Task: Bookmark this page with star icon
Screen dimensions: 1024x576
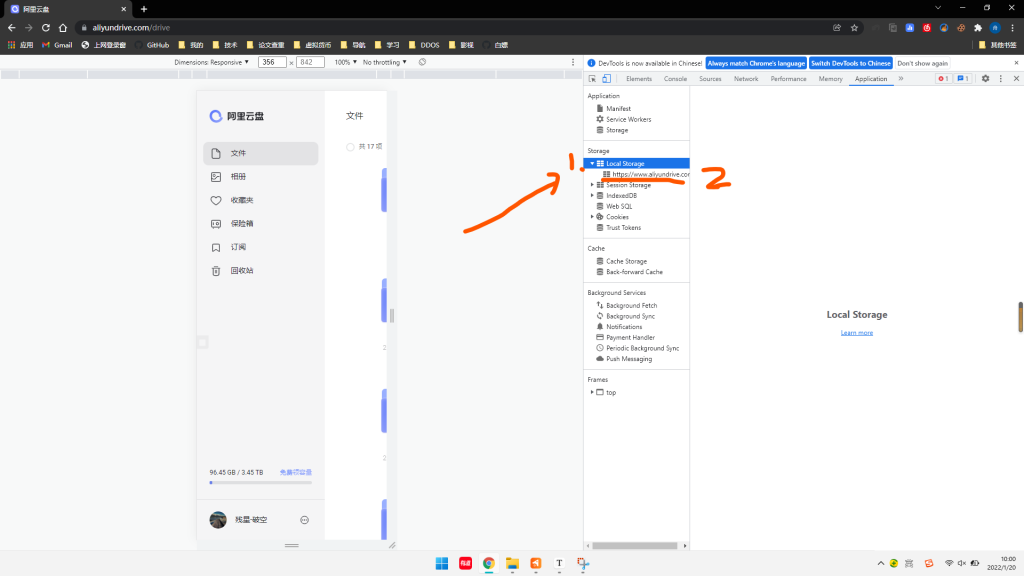Action: [854, 27]
